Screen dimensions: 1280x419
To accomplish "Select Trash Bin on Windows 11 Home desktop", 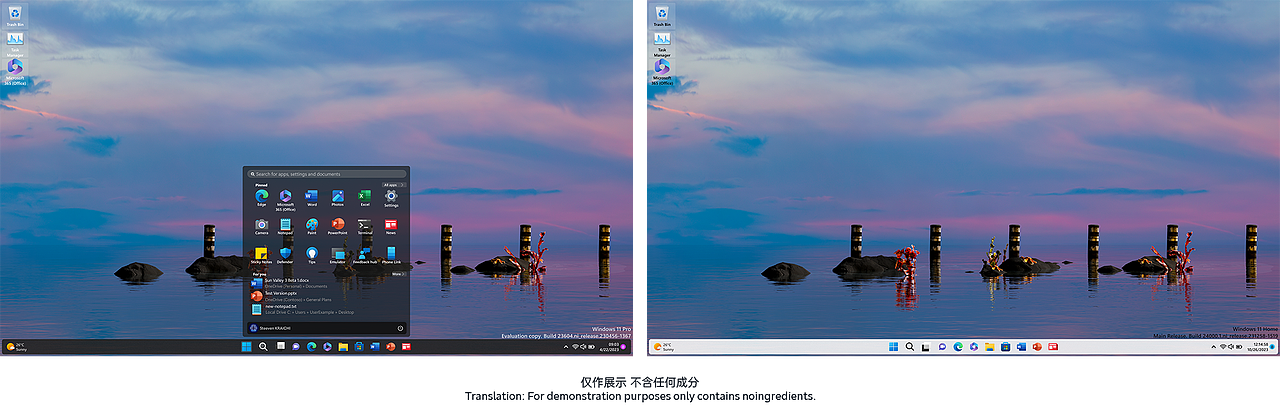I will 662,15.
